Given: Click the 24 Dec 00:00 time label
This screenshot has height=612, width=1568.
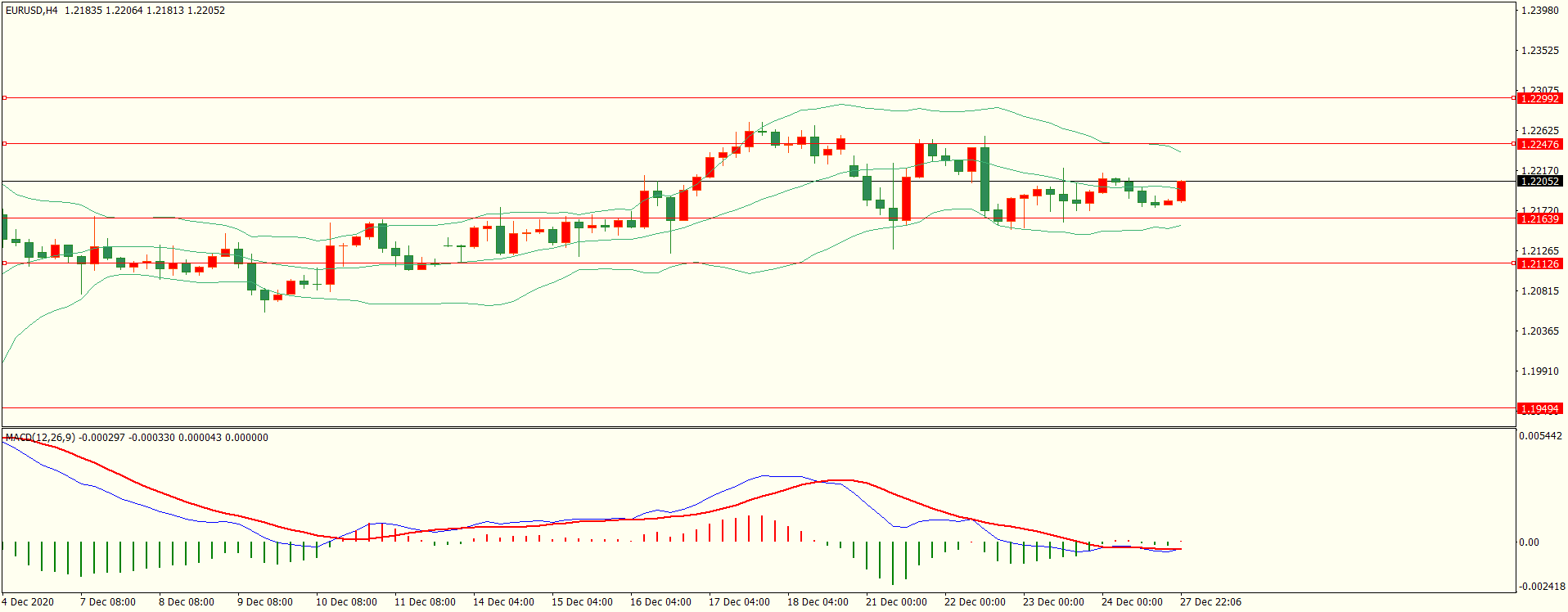Looking at the screenshot, I should point(1132,602).
